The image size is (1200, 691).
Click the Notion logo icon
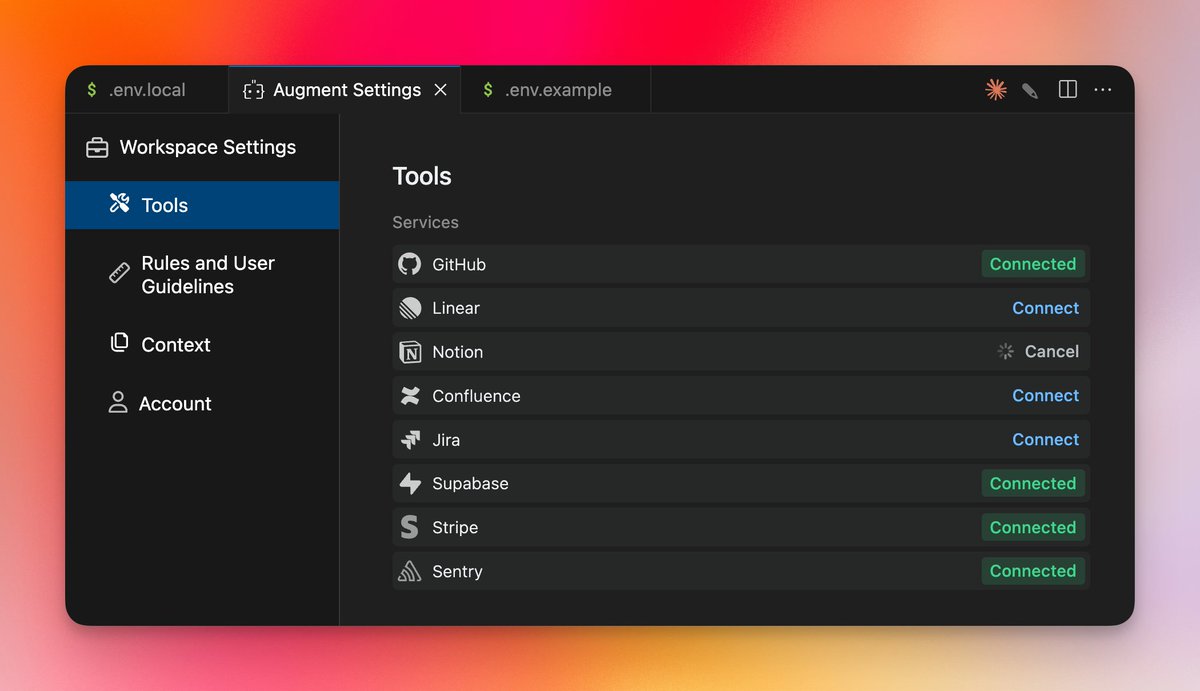(410, 352)
